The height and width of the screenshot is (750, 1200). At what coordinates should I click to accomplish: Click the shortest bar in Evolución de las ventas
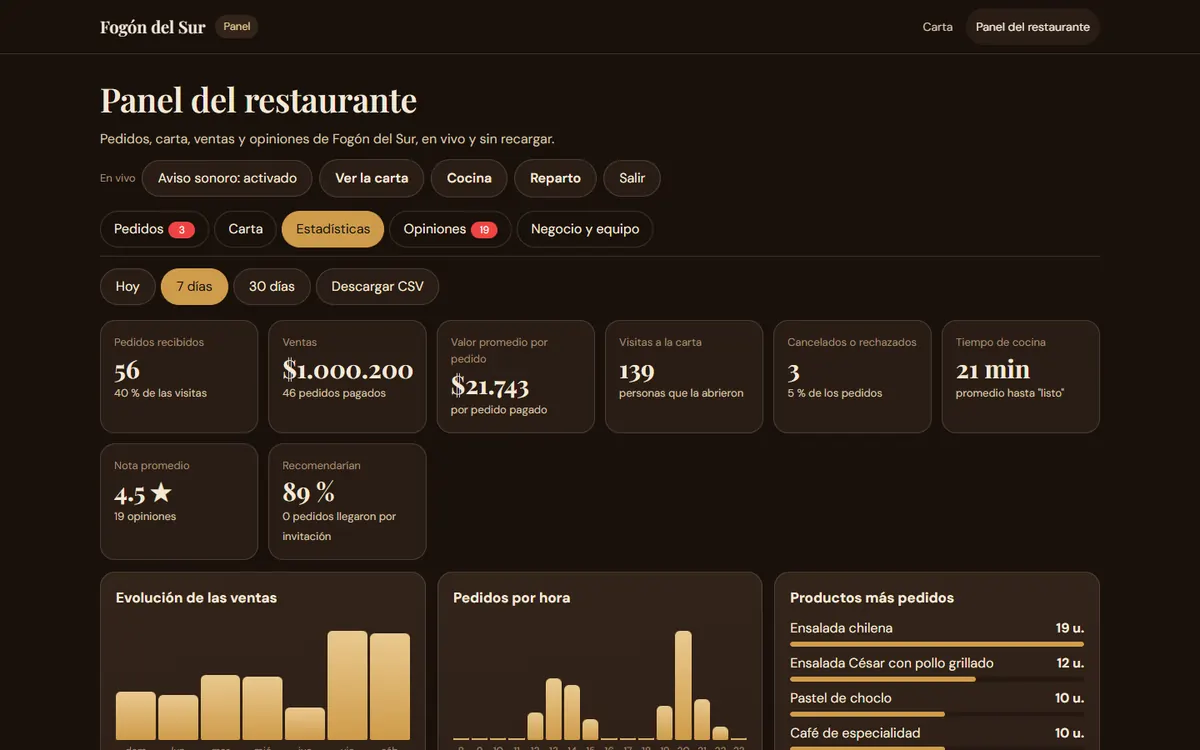[x=304, y=724]
